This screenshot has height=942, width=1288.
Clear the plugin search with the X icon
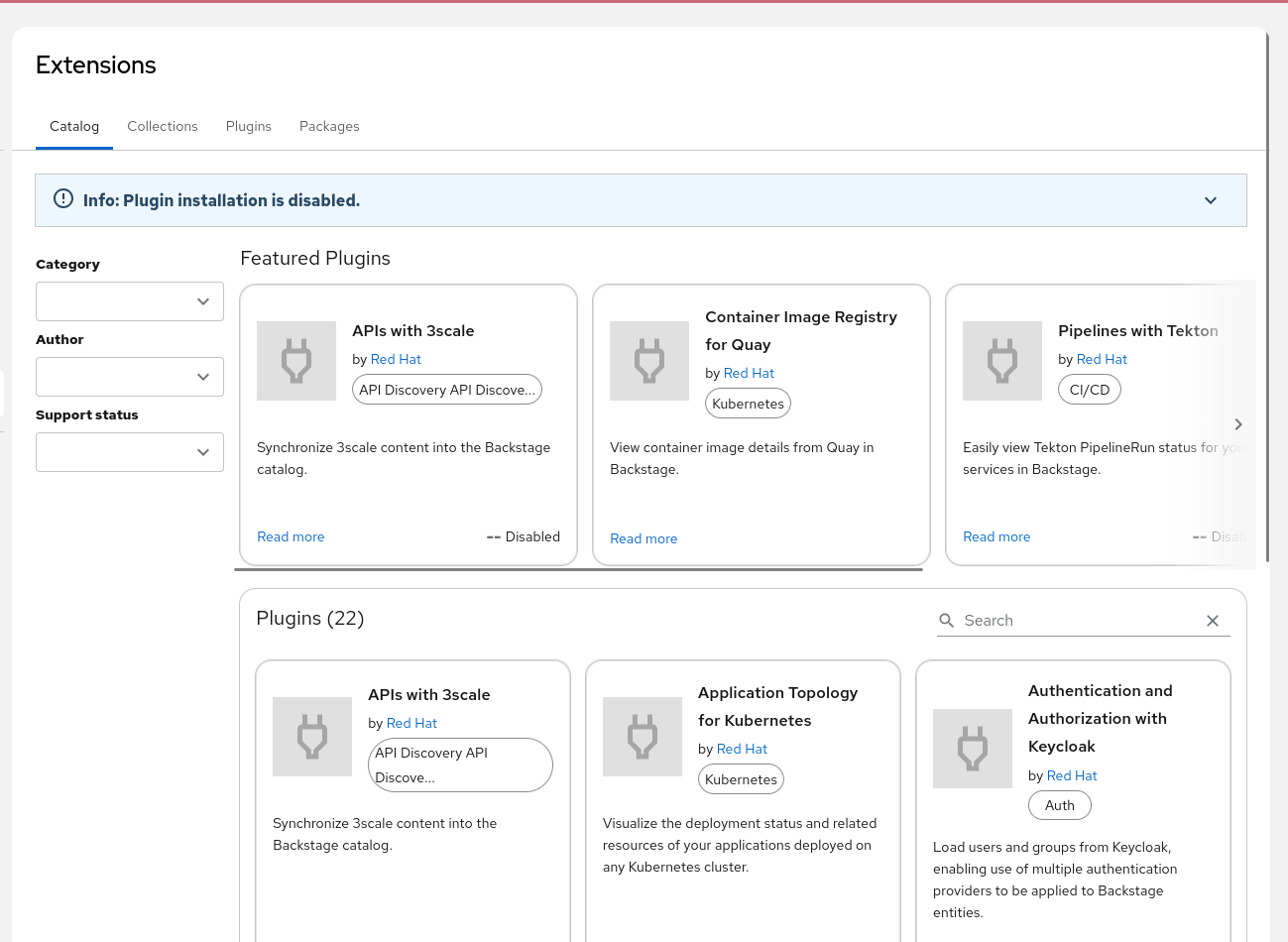[x=1212, y=621]
